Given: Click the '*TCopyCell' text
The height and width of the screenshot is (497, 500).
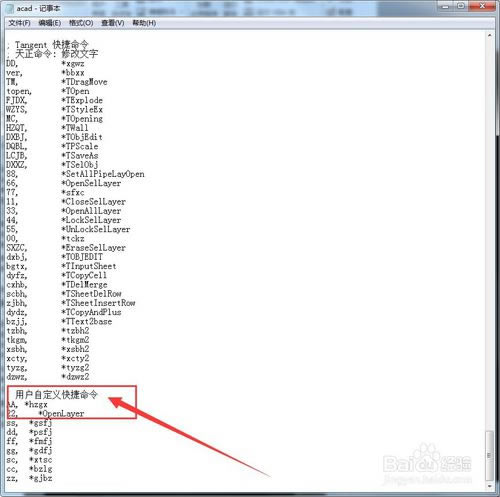Looking at the screenshot, I should click(84, 275).
